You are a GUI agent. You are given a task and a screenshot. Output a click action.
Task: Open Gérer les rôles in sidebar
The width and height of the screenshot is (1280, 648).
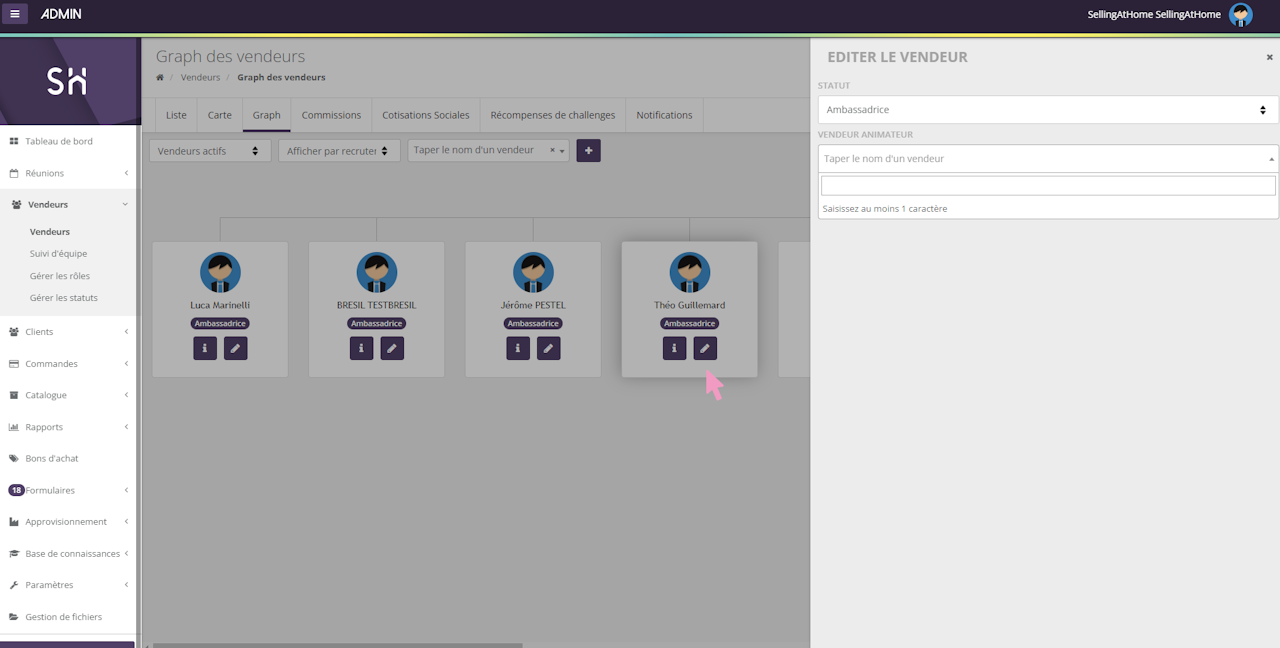60,276
